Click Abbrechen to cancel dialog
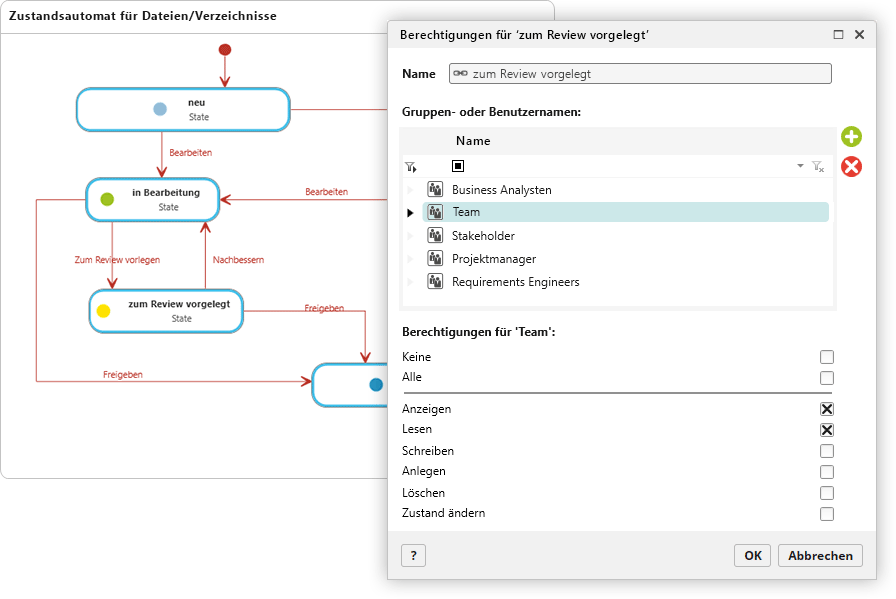 click(820, 556)
